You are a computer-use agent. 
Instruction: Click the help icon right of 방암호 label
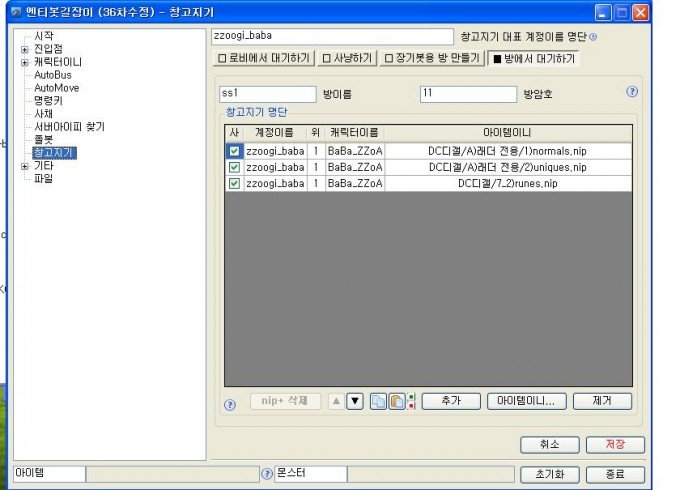tap(632, 91)
